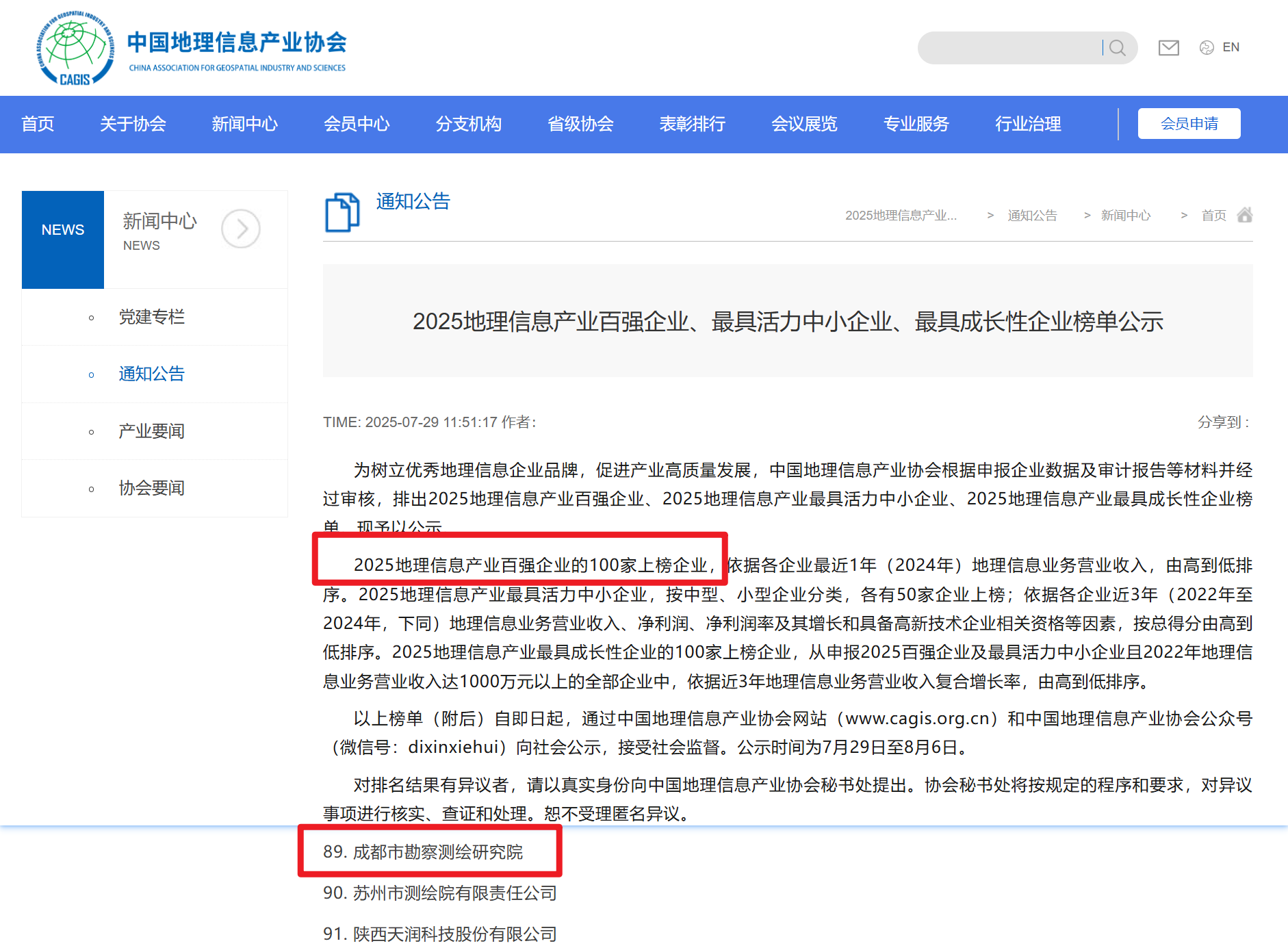Viewport: 1288px width, 950px height.
Task: Select 通知公告 in the sidebar
Action: pyautogui.click(x=151, y=374)
